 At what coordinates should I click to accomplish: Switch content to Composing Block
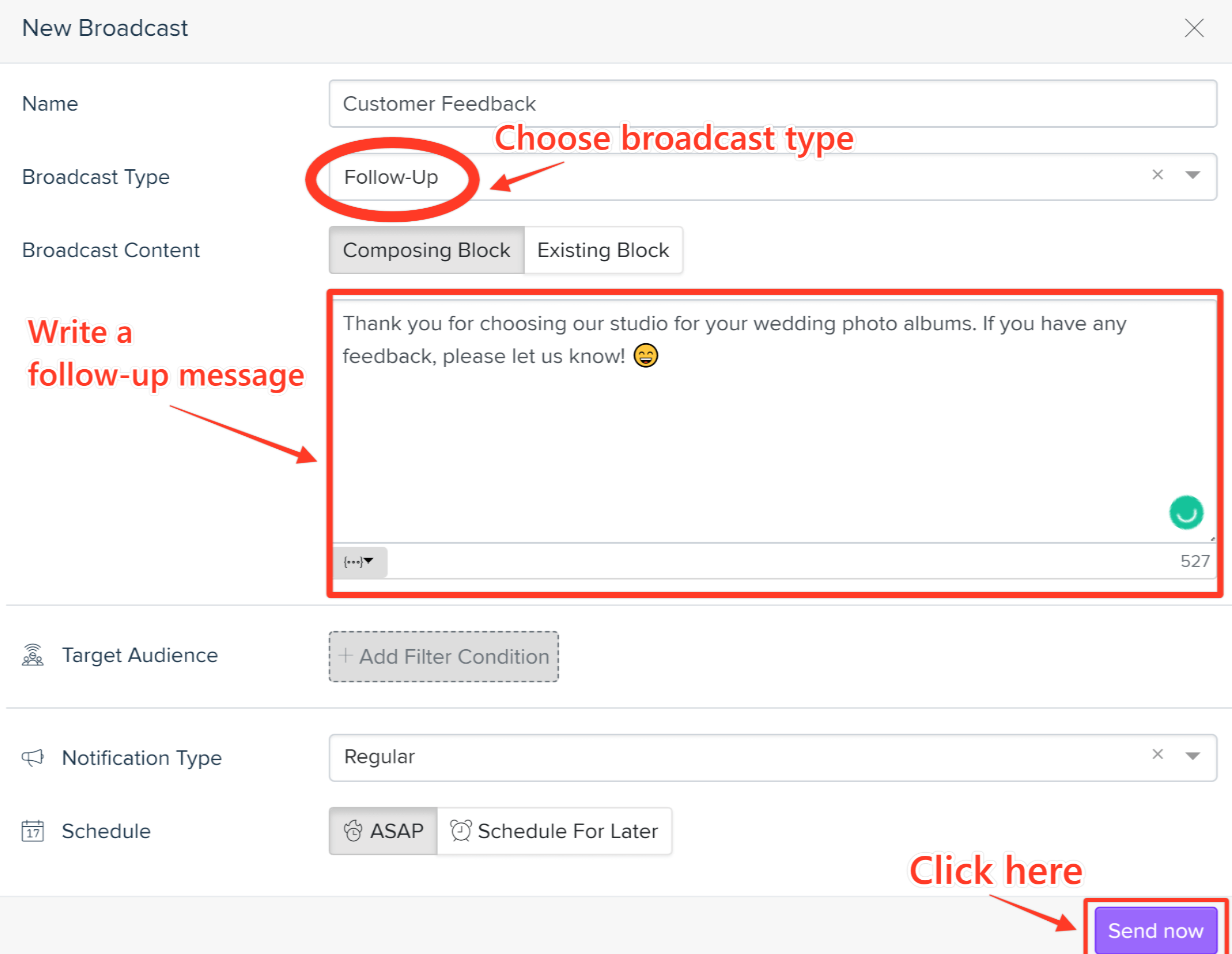coord(426,250)
